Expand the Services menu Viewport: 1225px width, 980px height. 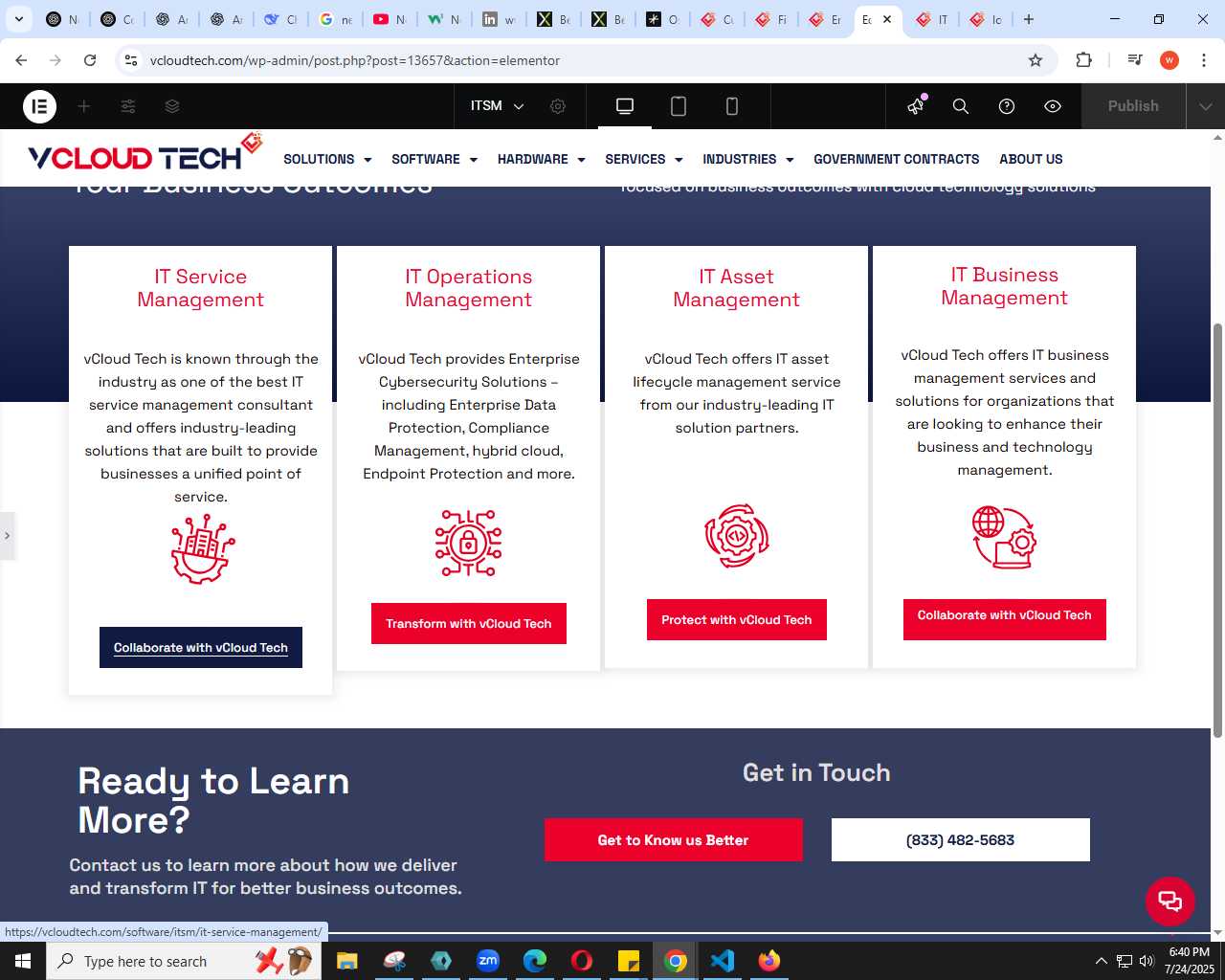pyautogui.click(x=644, y=159)
